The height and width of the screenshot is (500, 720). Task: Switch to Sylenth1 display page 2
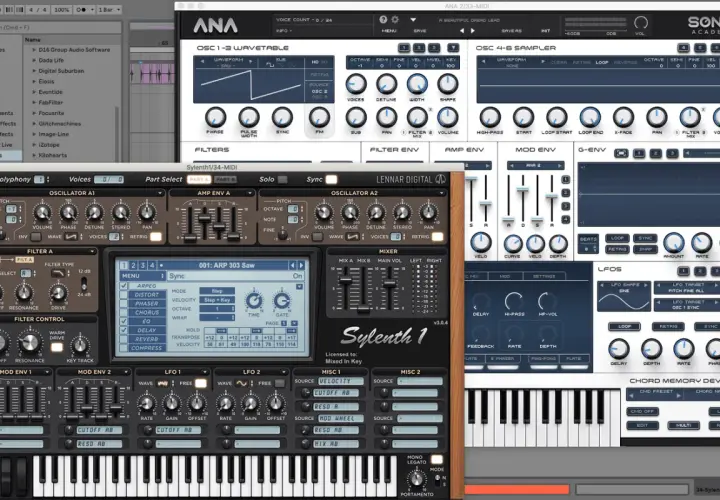click(x=134, y=265)
